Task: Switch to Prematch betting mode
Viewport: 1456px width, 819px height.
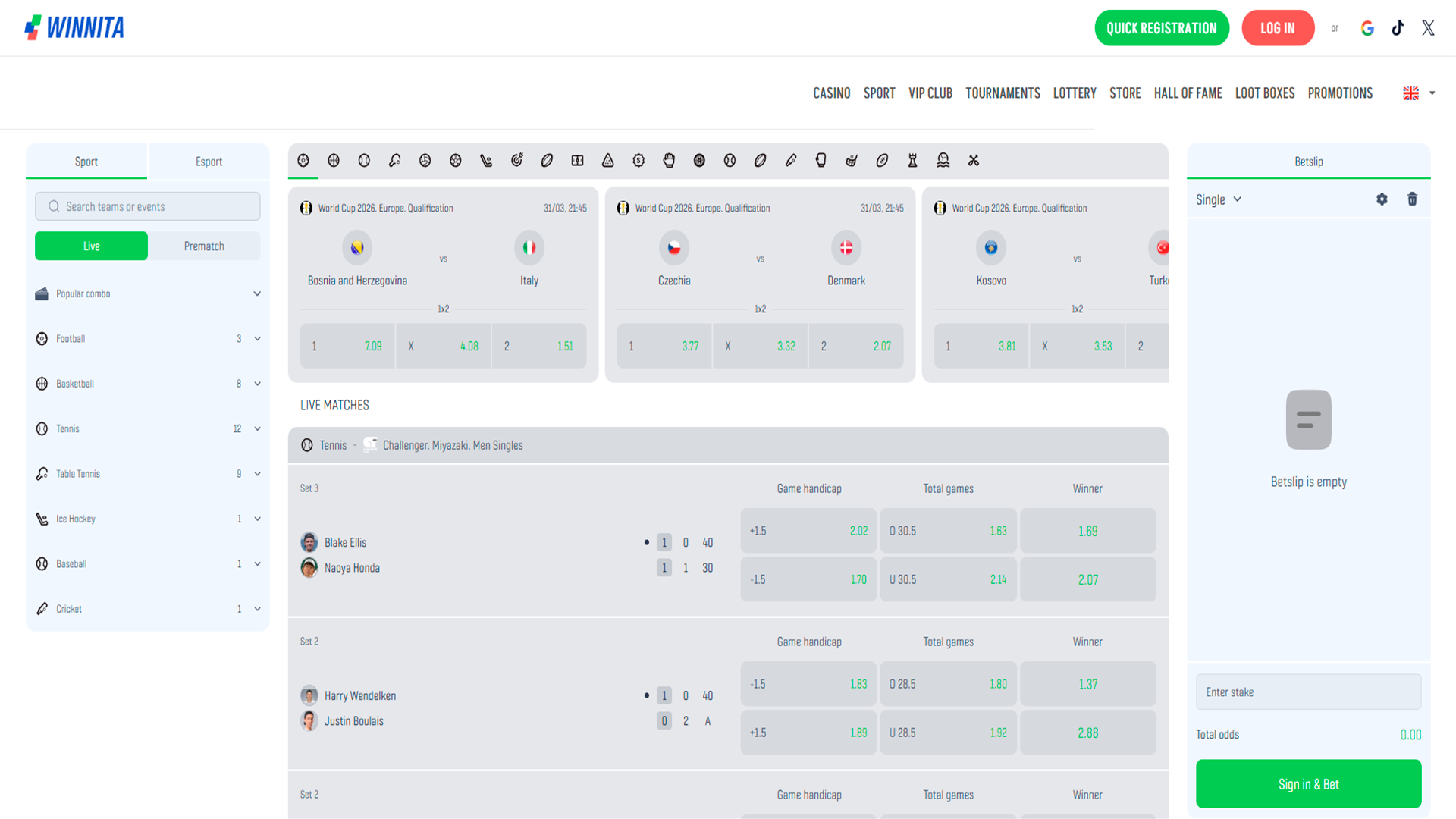Action: (203, 246)
